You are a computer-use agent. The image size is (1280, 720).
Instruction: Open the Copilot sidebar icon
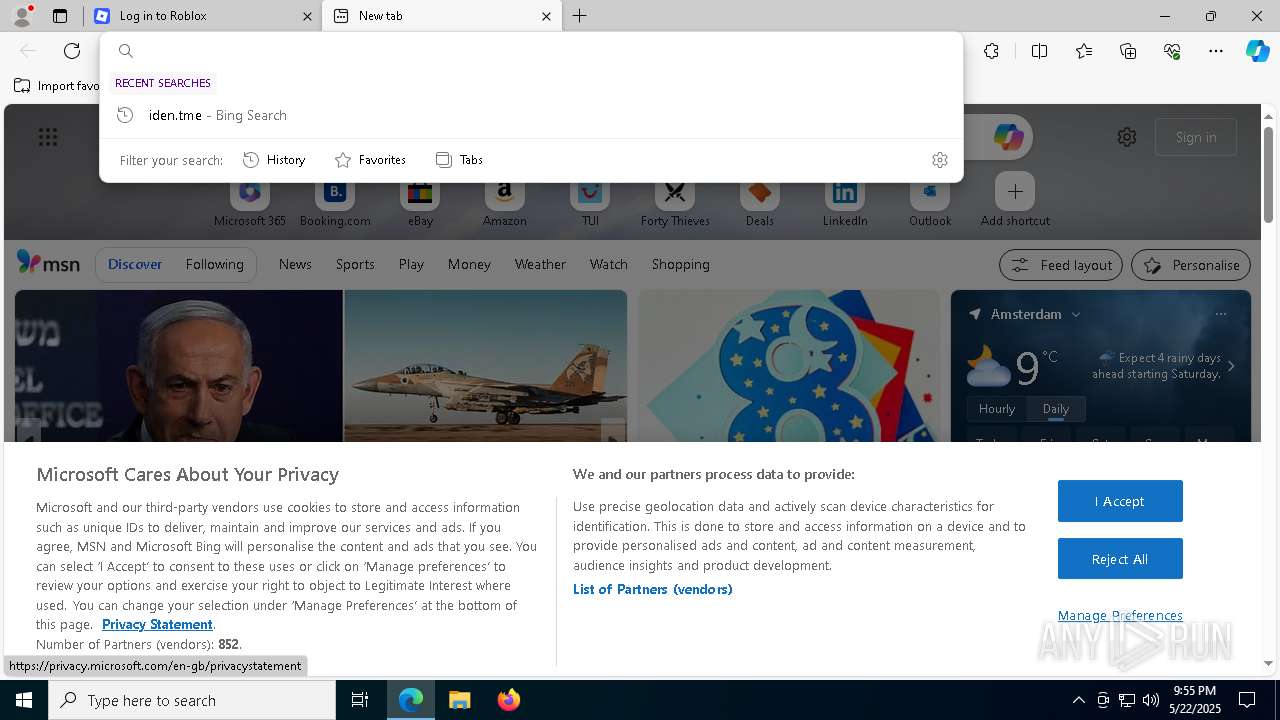pos(1257,51)
